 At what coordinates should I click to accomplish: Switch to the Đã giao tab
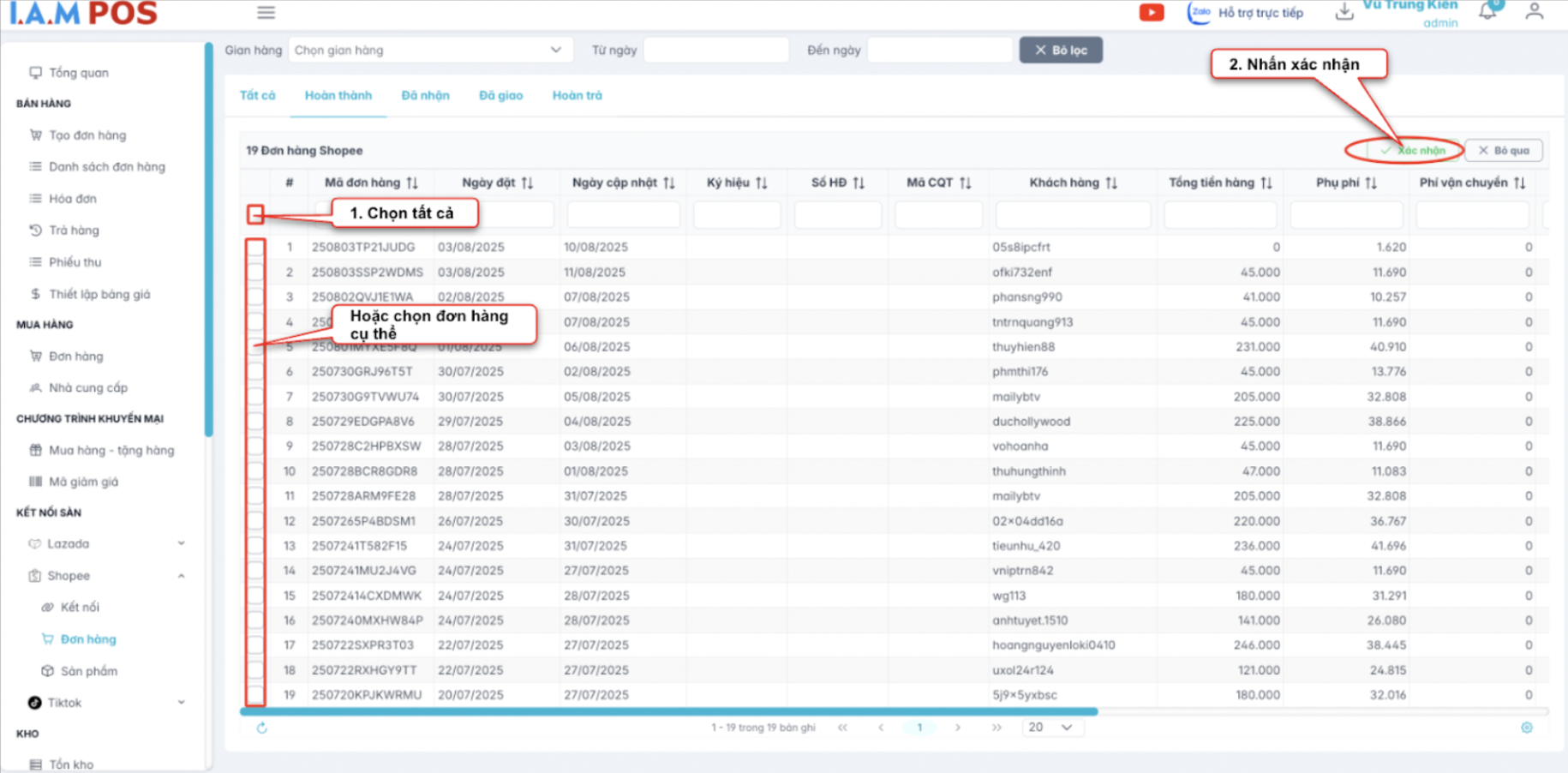pos(500,95)
